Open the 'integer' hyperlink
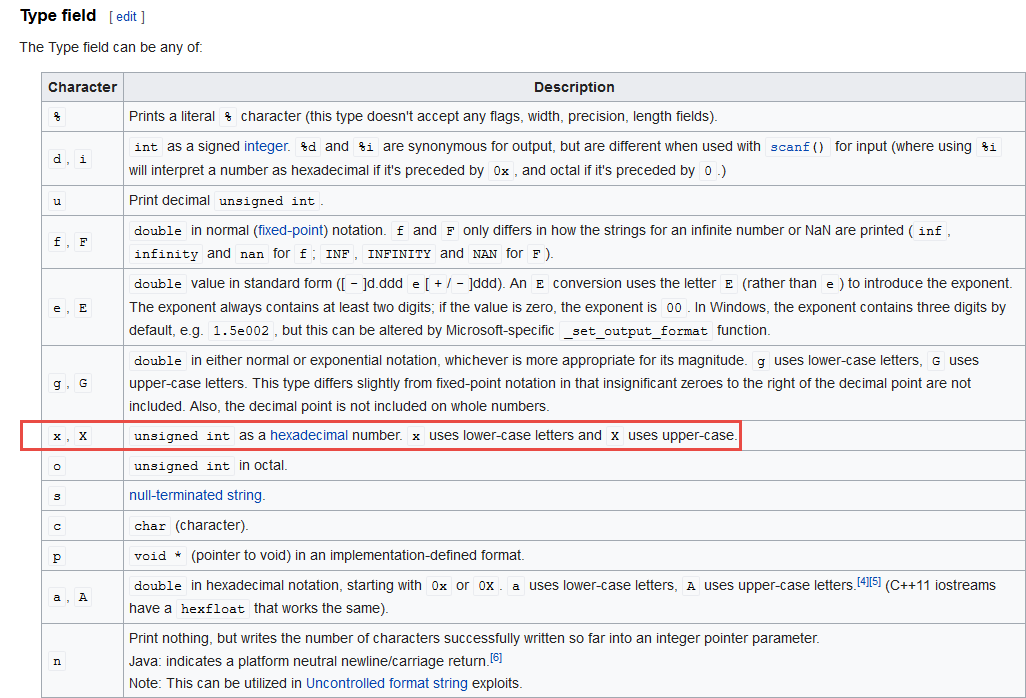This screenshot has height=698, width=1026. tap(265, 146)
